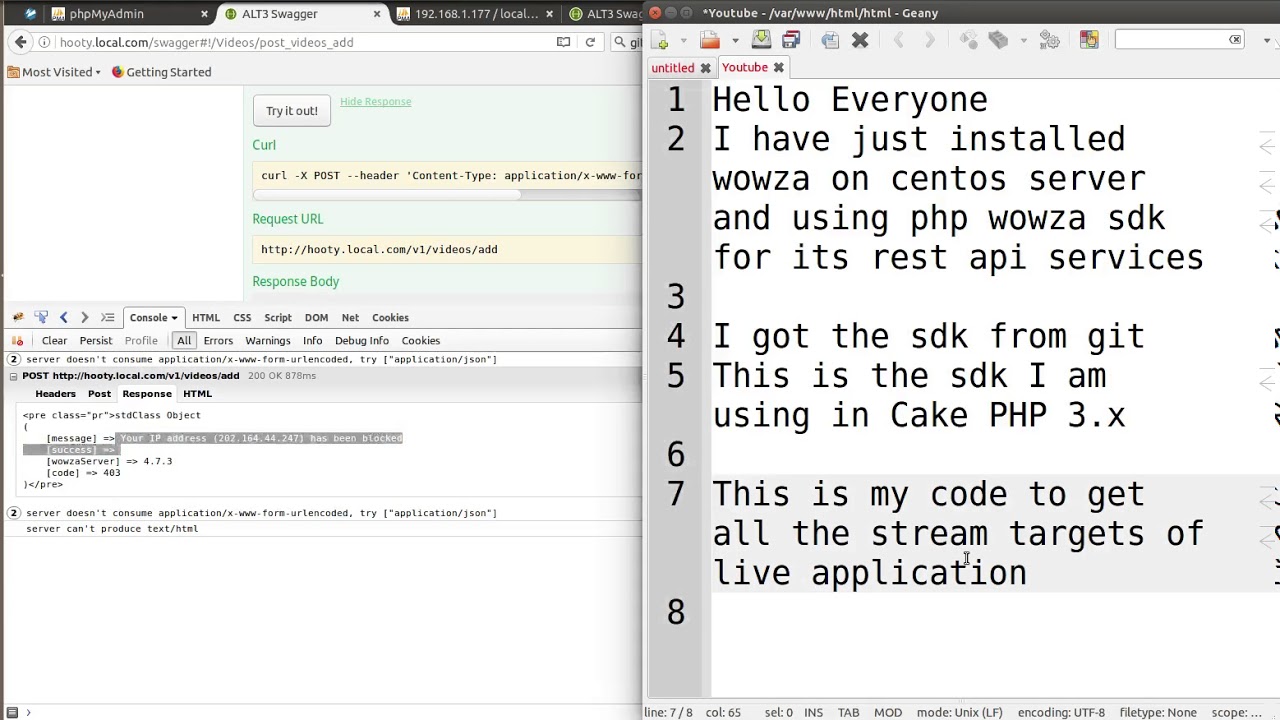The width and height of the screenshot is (1280, 720).
Task: Toggle Reader view icon in address bar
Action: 563,42
